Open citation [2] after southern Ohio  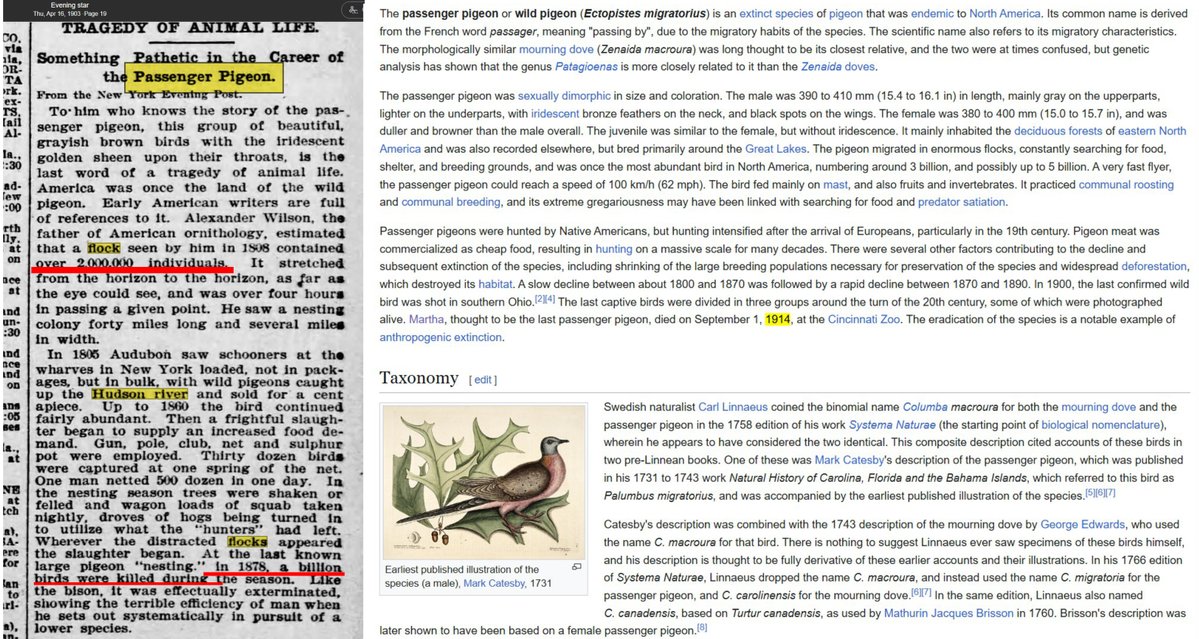click(539, 299)
